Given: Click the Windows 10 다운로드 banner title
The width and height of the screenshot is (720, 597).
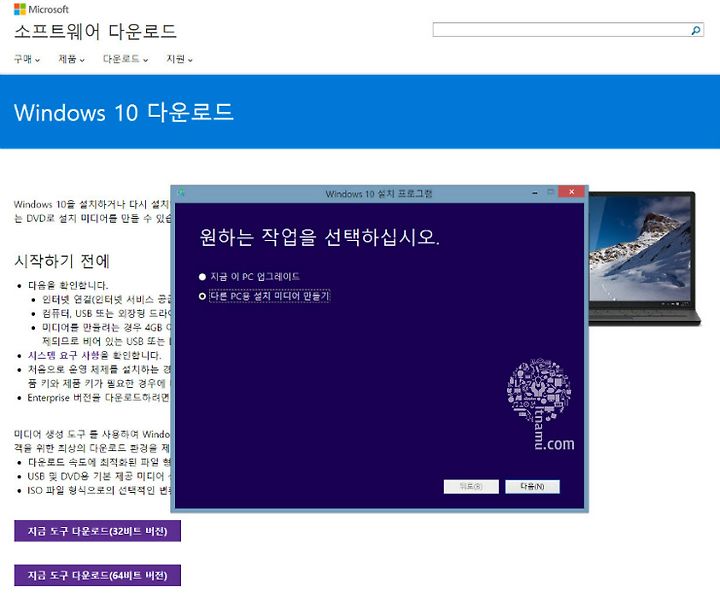Looking at the screenshot, I should coord(124,113).
